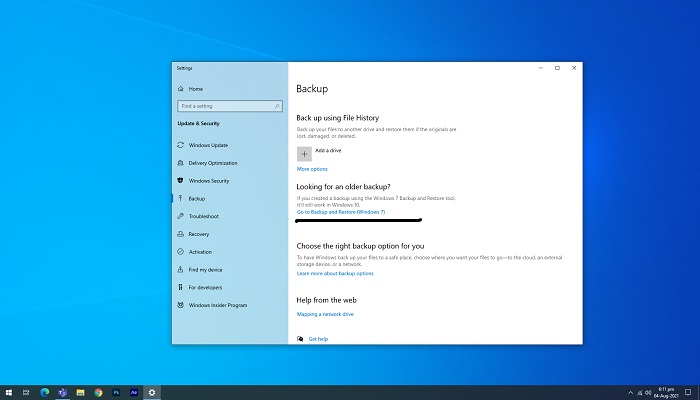Screen dimensions: 700x400
Task: Click the Settings gear in the taskbar
Action: pos(152,393)
